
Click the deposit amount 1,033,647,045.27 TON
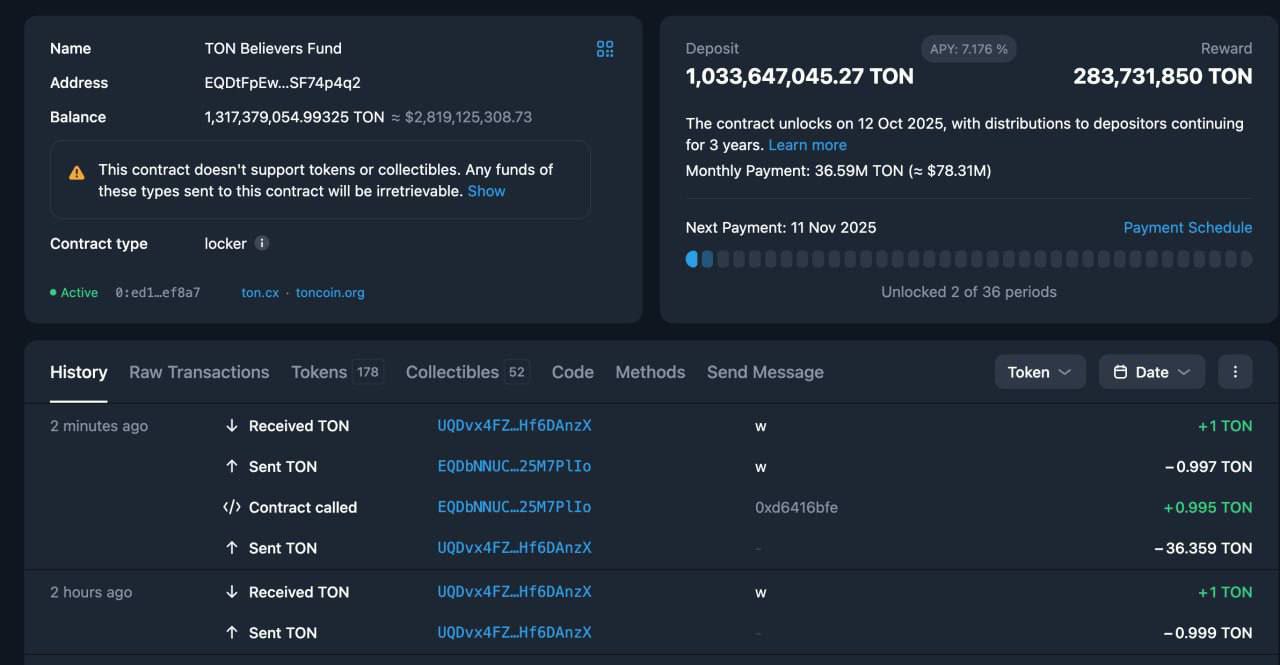point(800,76)
